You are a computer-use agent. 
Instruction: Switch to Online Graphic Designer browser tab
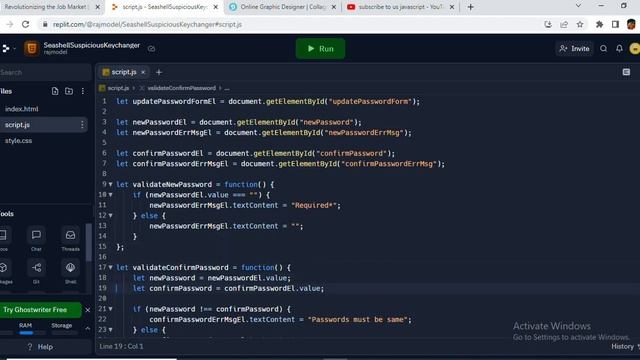282,7
